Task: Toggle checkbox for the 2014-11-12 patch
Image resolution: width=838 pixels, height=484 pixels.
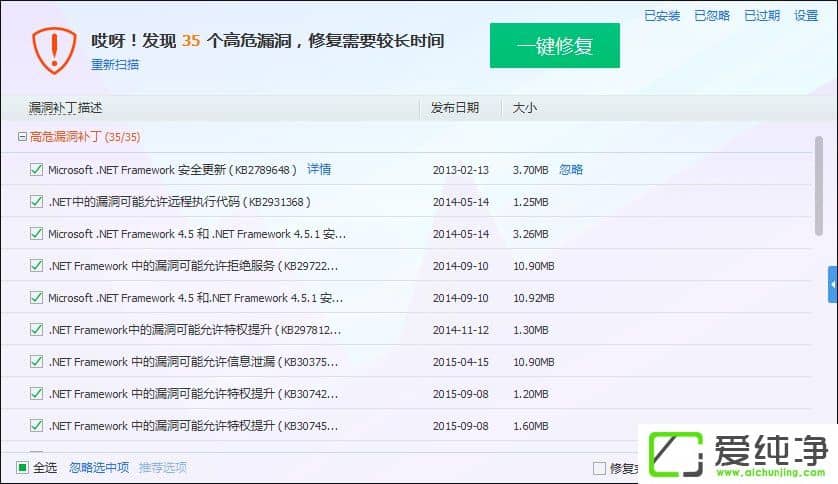Action: [36, 330]
